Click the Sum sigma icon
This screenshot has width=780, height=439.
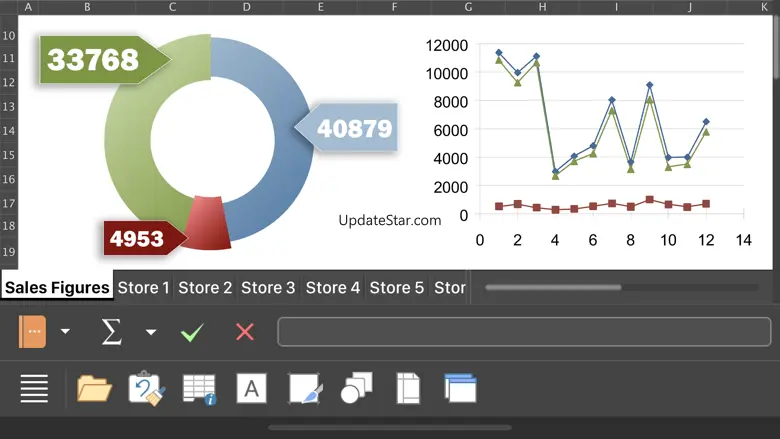pos(111,332)
